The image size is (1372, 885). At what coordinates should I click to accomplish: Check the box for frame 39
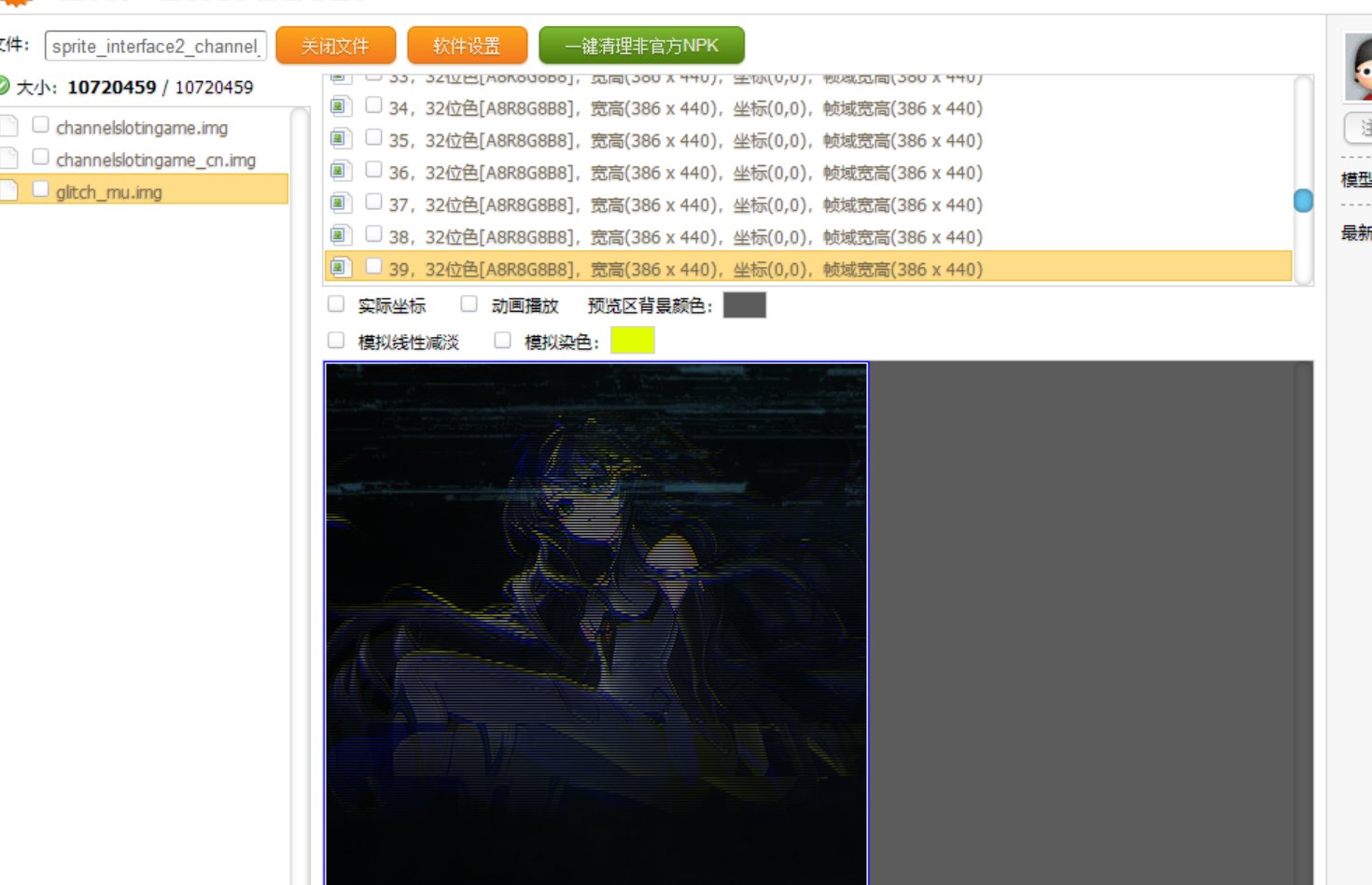pyautogui.click(x=373, y=267)
